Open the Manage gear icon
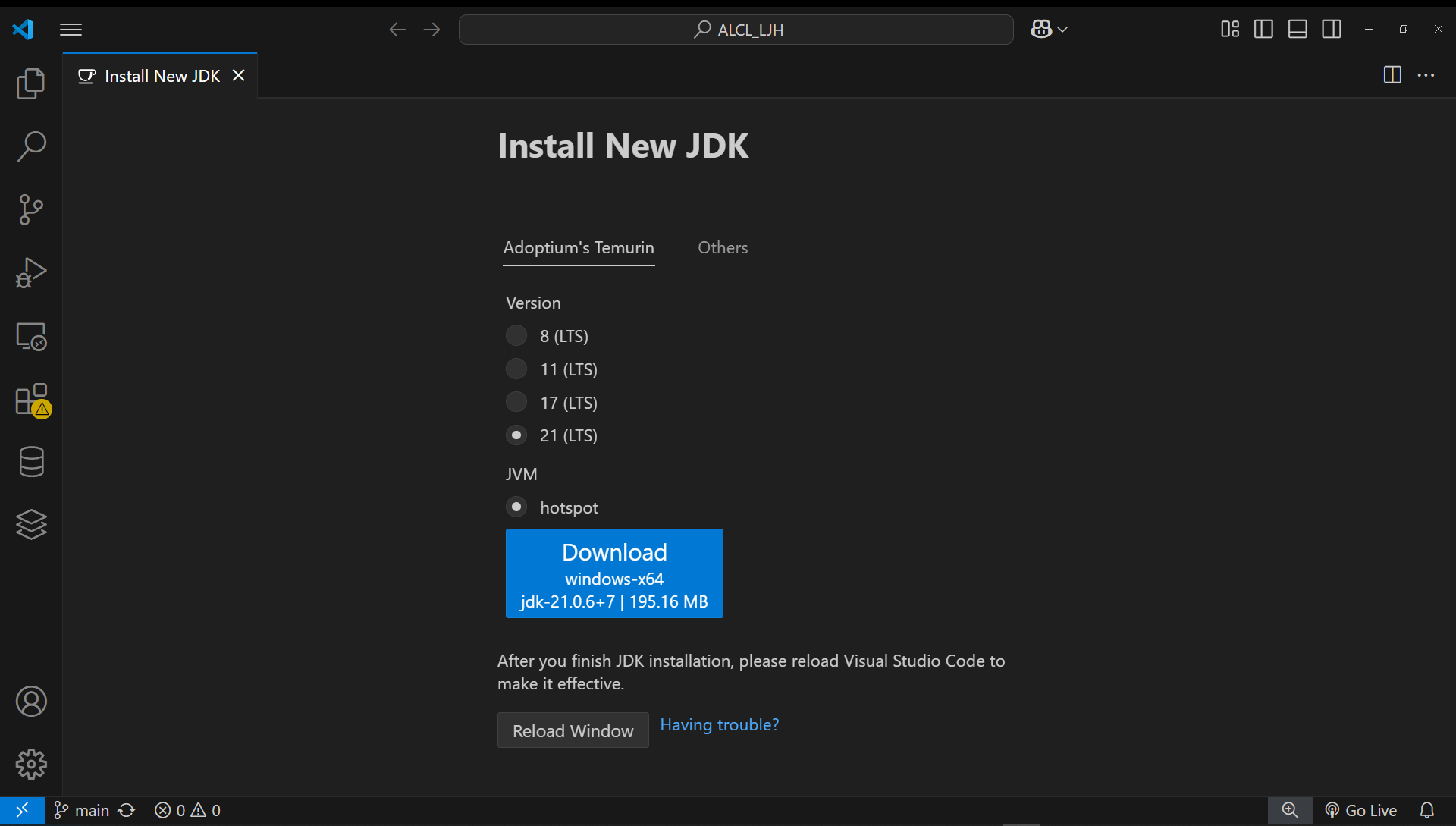 [x=31, y=764]
